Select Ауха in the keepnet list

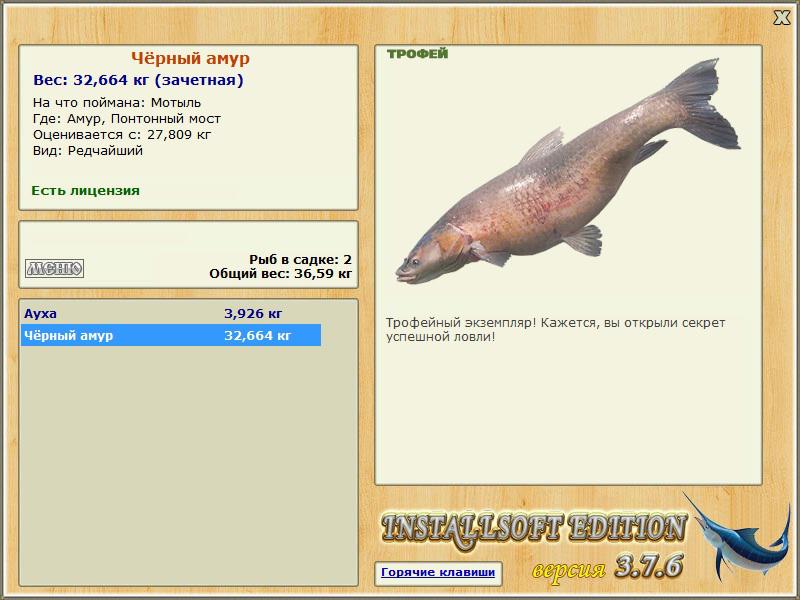[x=171, y=313]
